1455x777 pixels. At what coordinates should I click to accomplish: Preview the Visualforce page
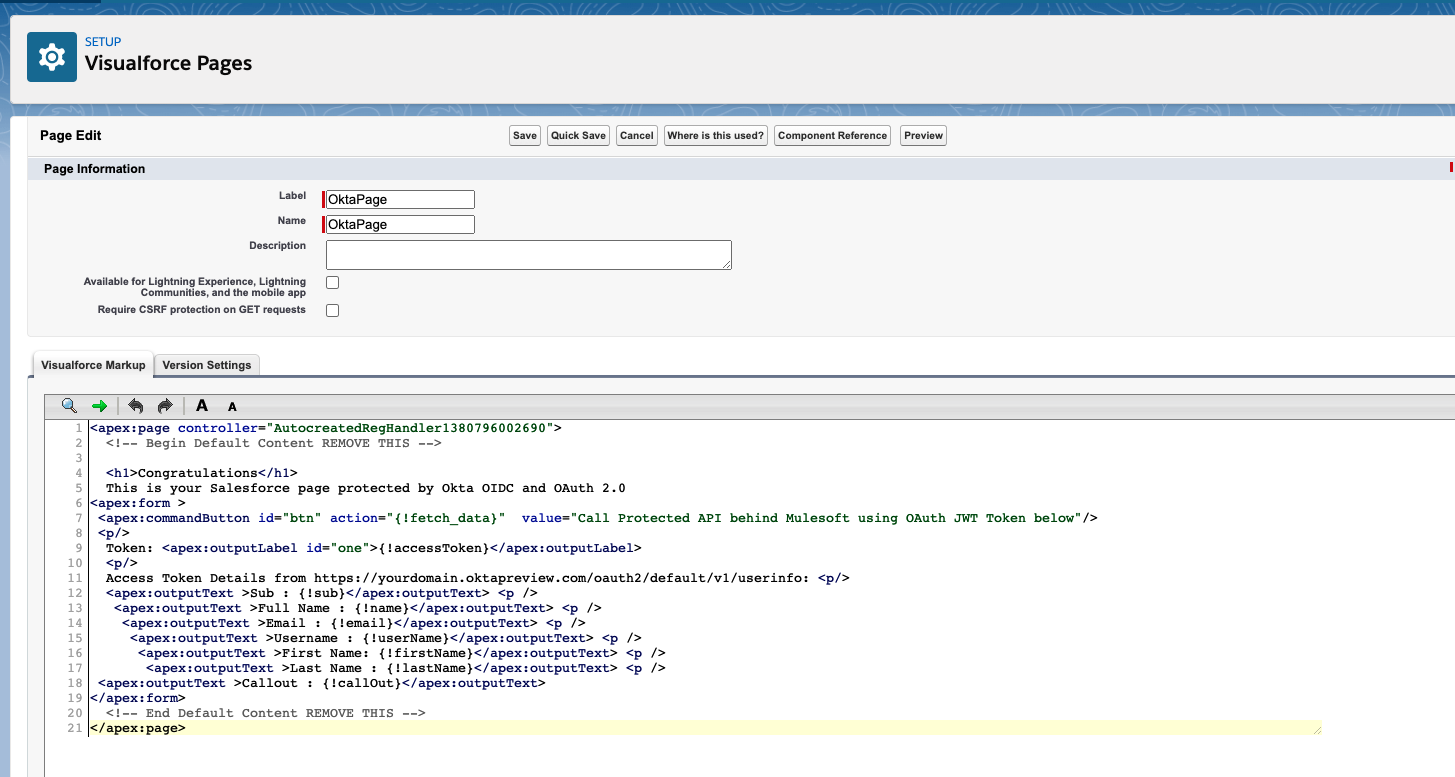923,136
